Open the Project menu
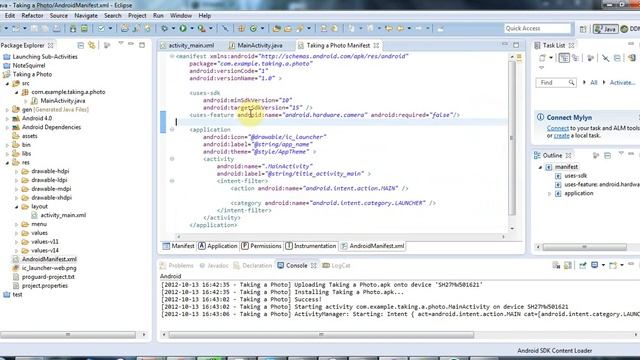Screen dimensions: 640x360 (x=137, y=16)
